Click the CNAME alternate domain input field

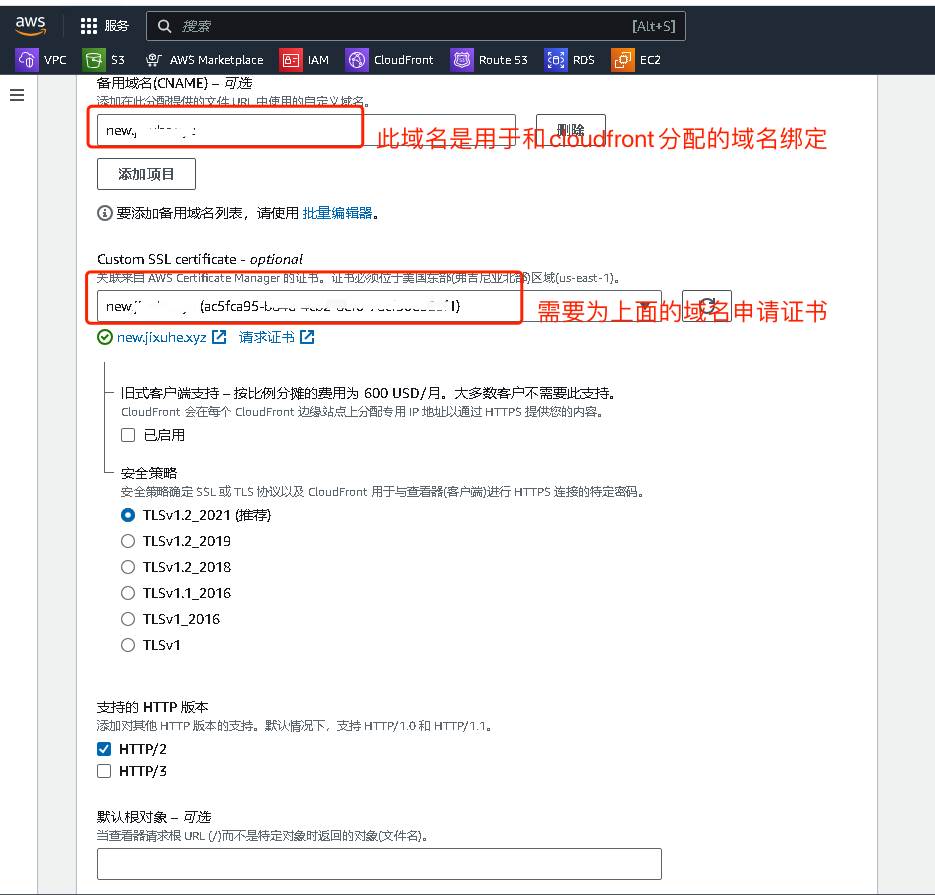[306, 130]
